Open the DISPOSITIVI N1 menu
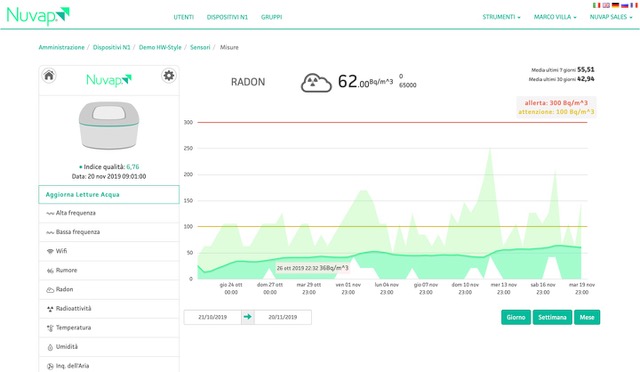 pyautogui.click(x=227, y=17)
